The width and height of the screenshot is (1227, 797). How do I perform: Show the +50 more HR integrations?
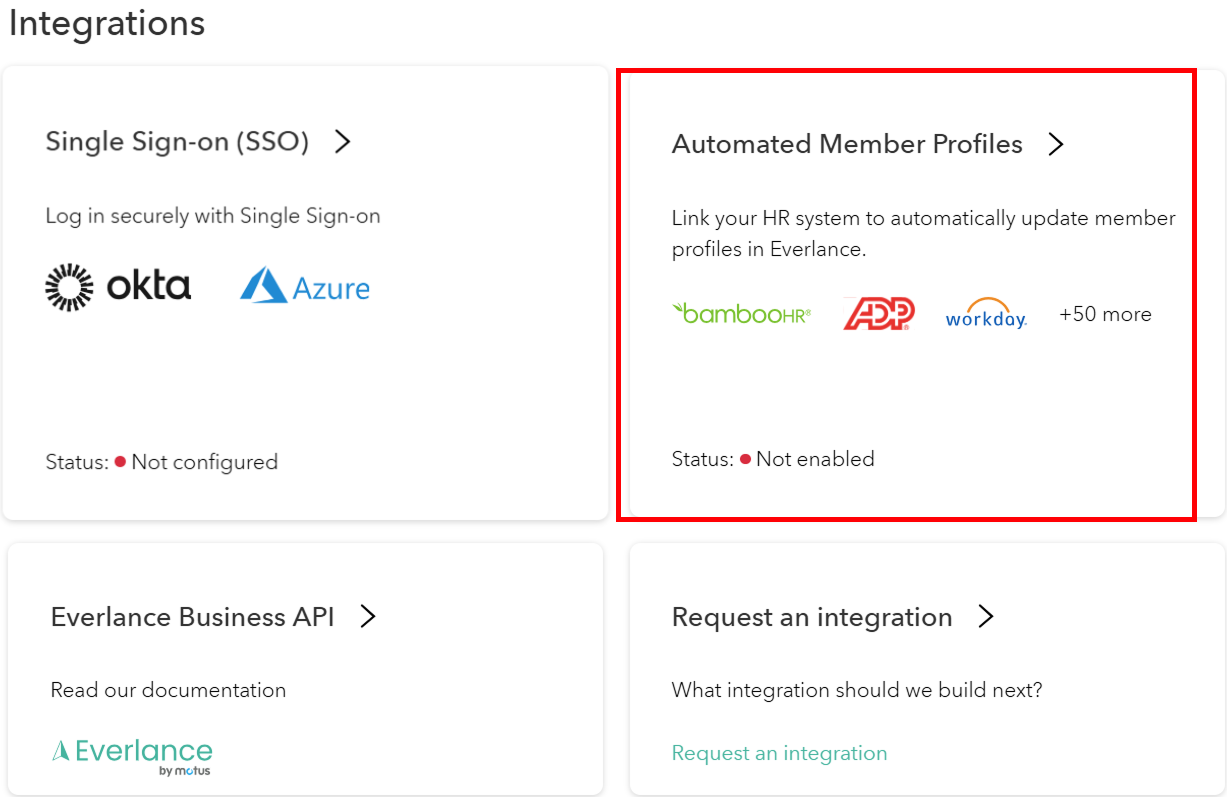coord(1105,314)
